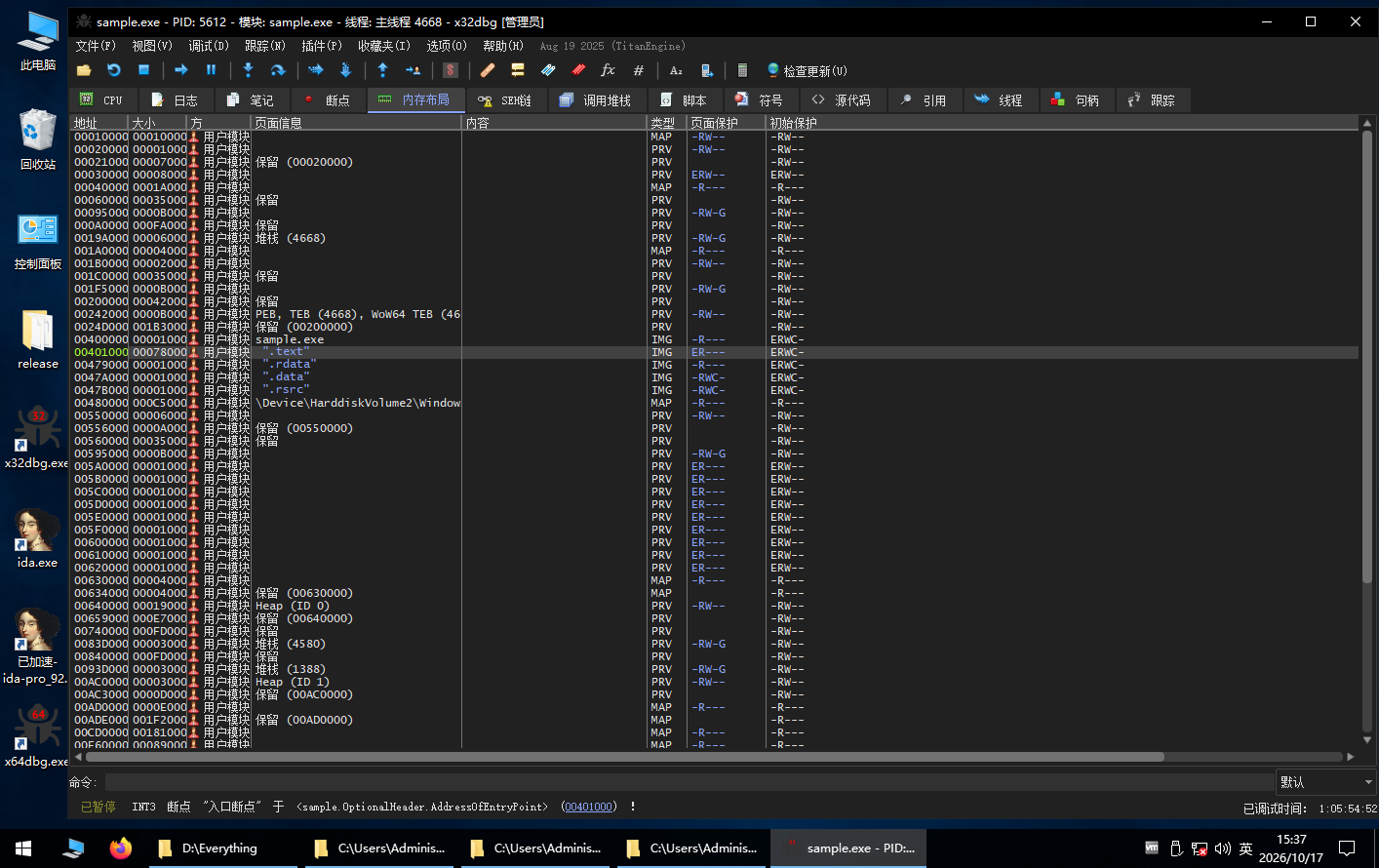This screenshot has height=868, width=1379.
Task: Stop debugging with the blue square icon
Action: [x=143, y=70]
